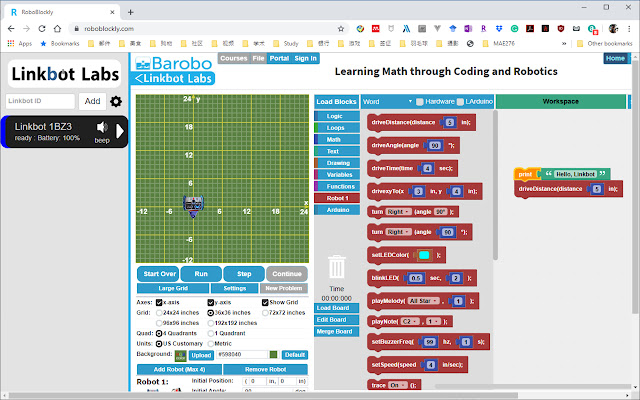Click the background image picker icon
This screenshot has width=640, height=400.
pyautogui.click(x=180, y=356)
